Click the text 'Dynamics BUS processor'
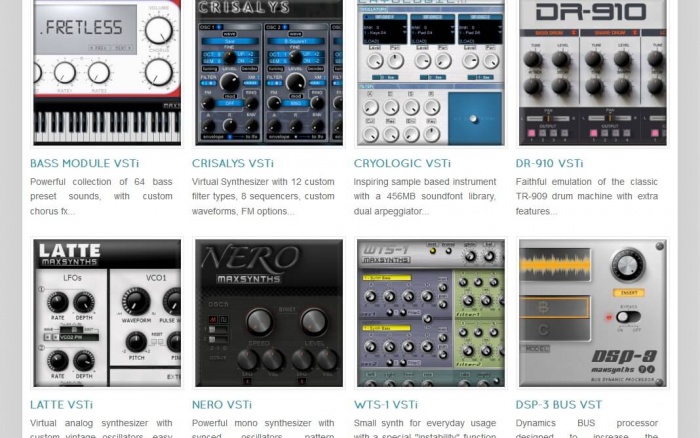 tap(587, 423)
